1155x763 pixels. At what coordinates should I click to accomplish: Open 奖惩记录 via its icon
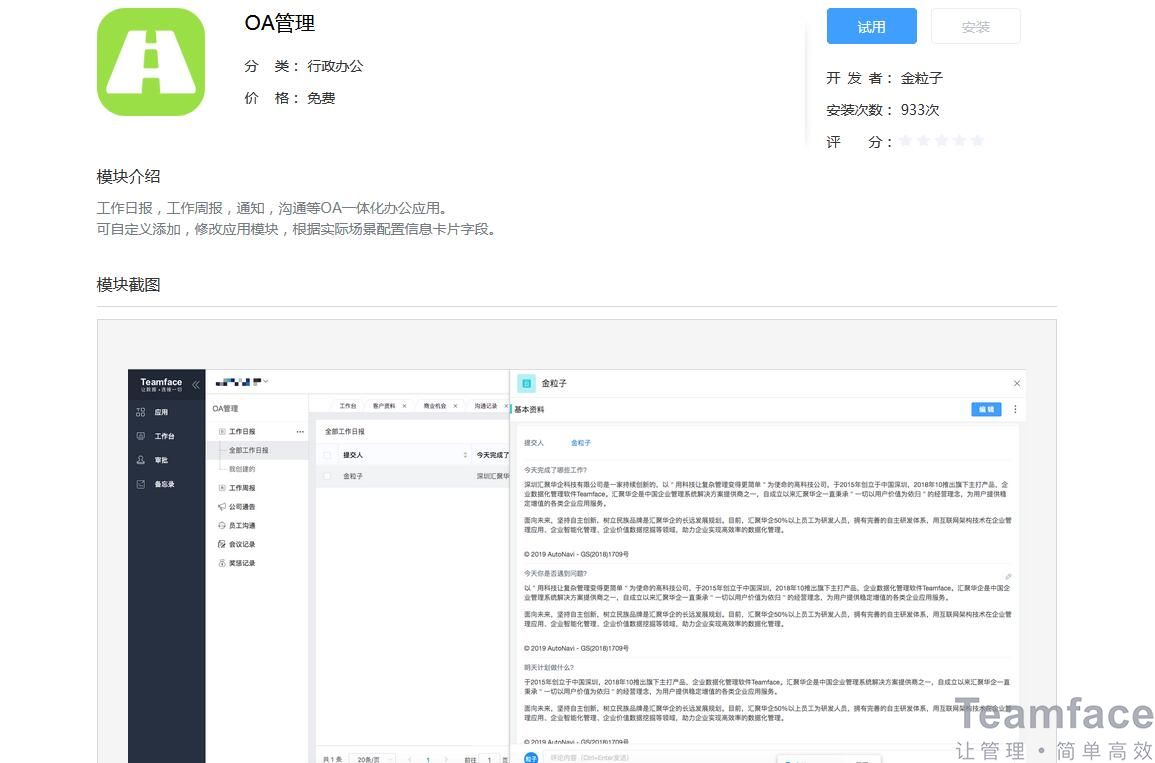point(221,564)
